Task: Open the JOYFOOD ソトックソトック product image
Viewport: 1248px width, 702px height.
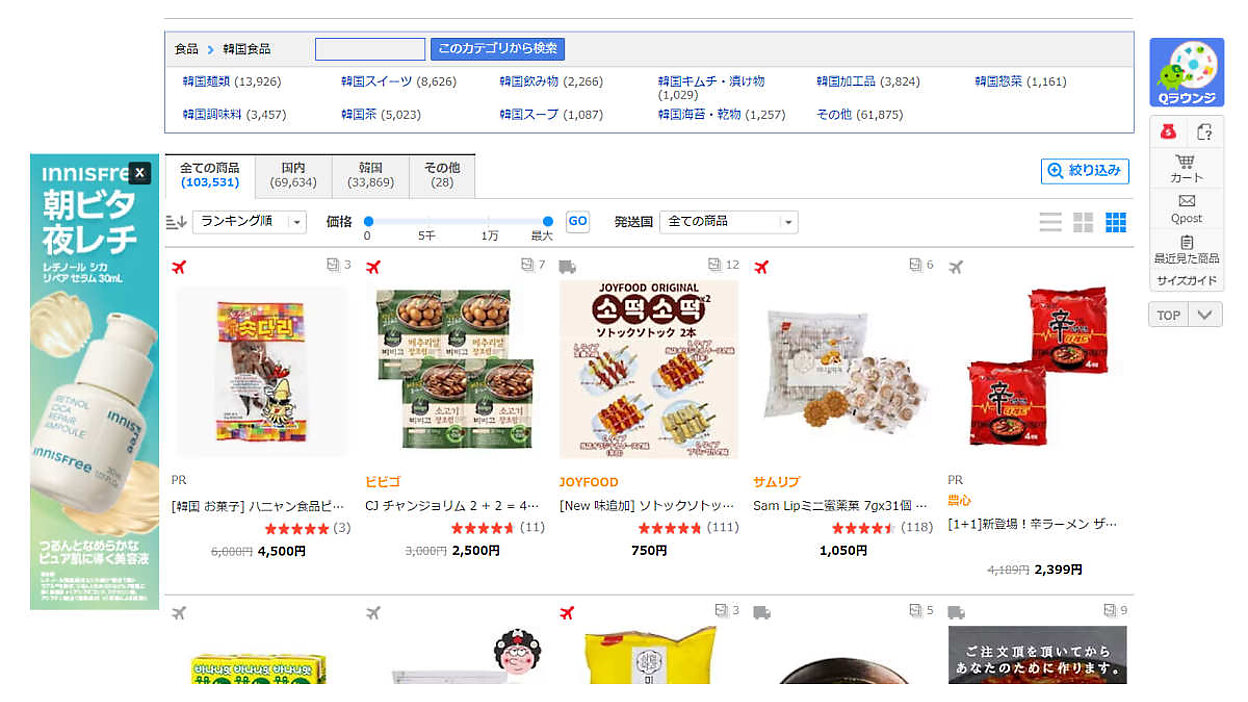Action: [x=649, y=369]
